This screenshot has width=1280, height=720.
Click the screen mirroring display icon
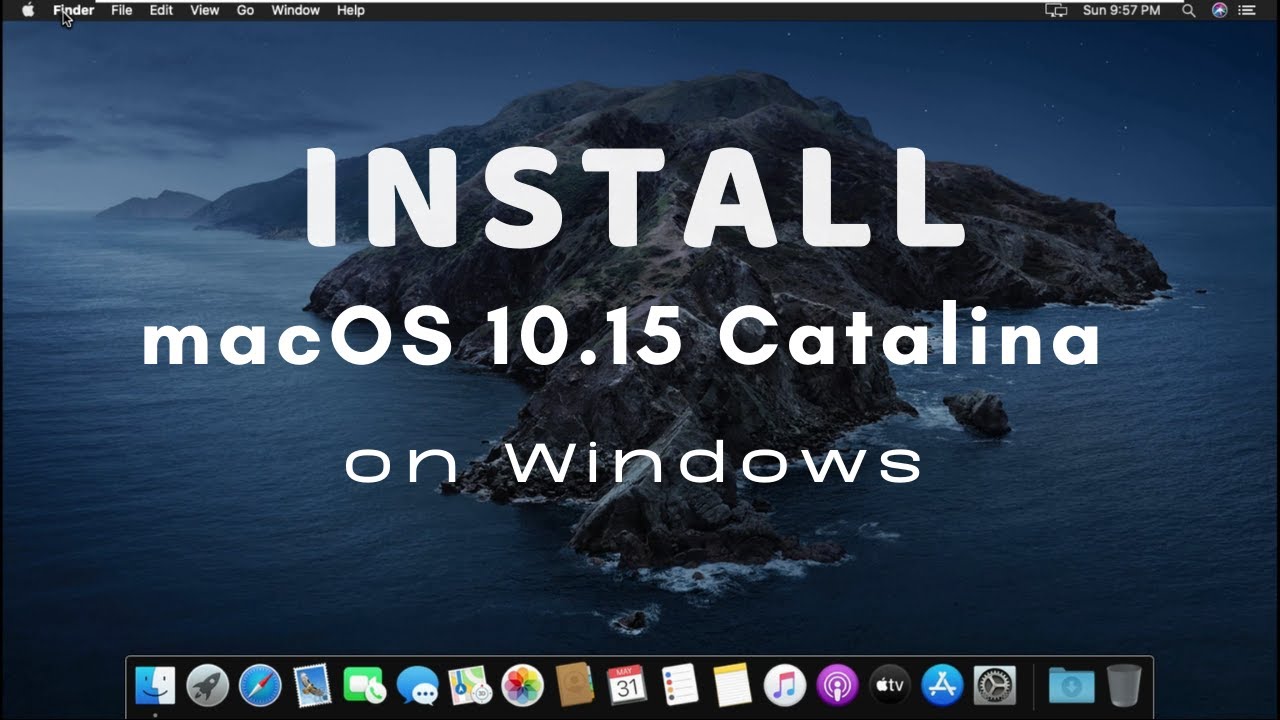(1056, 10)
